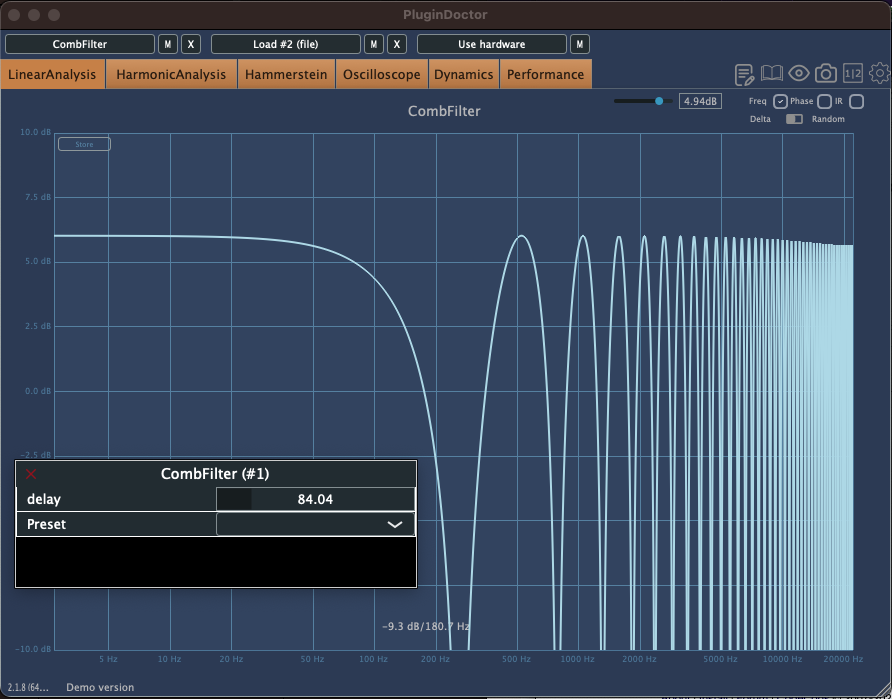This screenshot has width=892, height=699.
Task: Click the 500 Hz axis label
Action: tap(517, 659)
